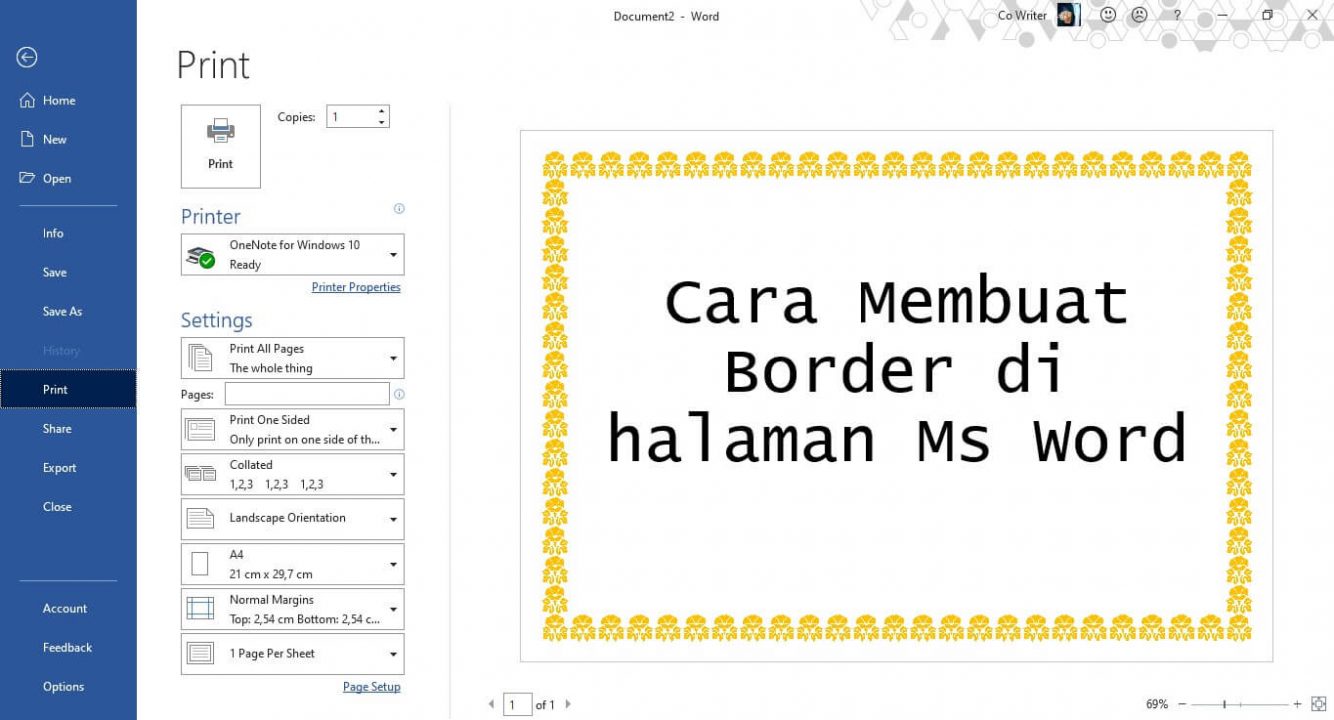
Task: Open the printer selection dropdown
Action: point(394,254)
